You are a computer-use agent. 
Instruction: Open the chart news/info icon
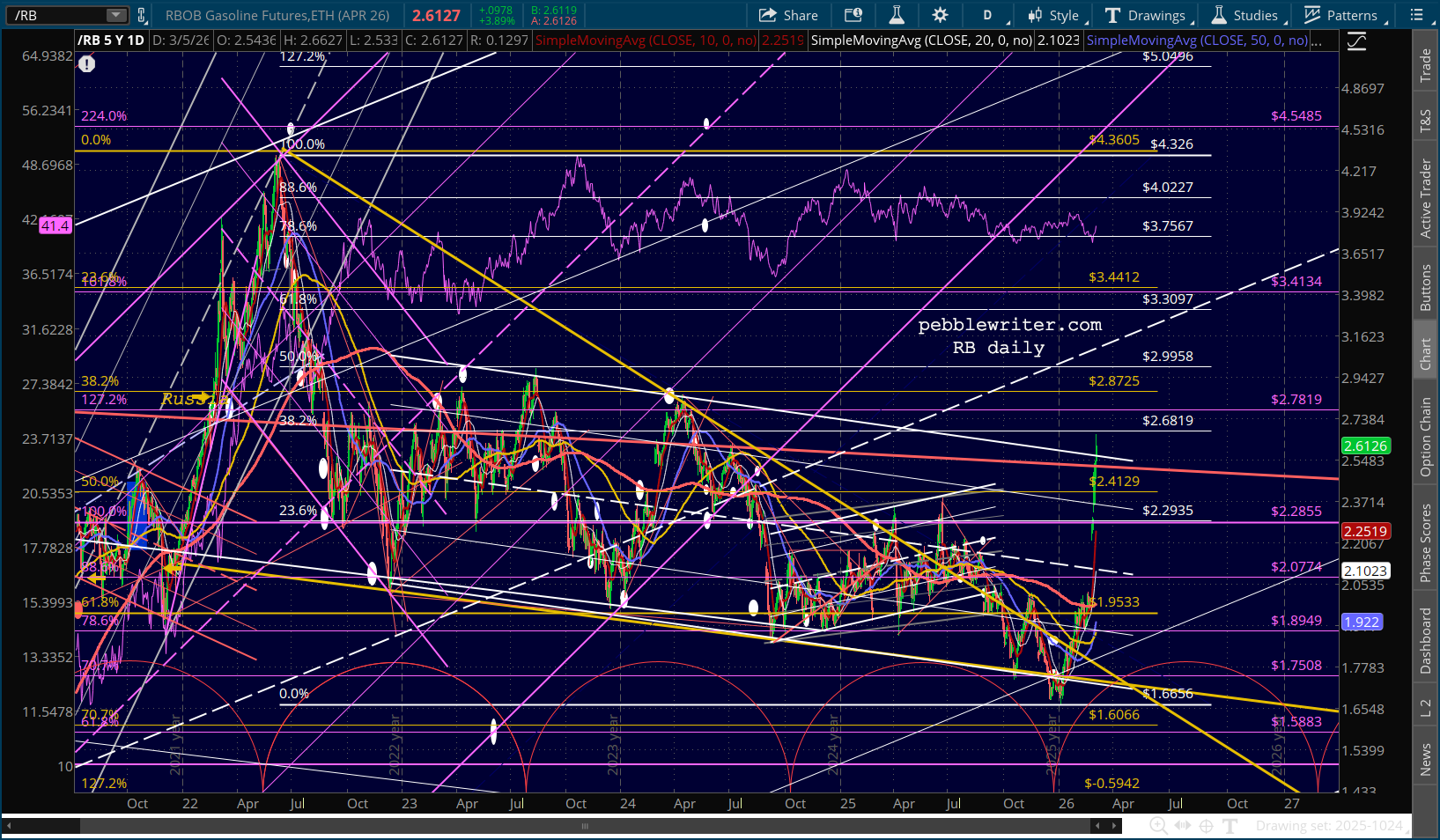[853, 15]
